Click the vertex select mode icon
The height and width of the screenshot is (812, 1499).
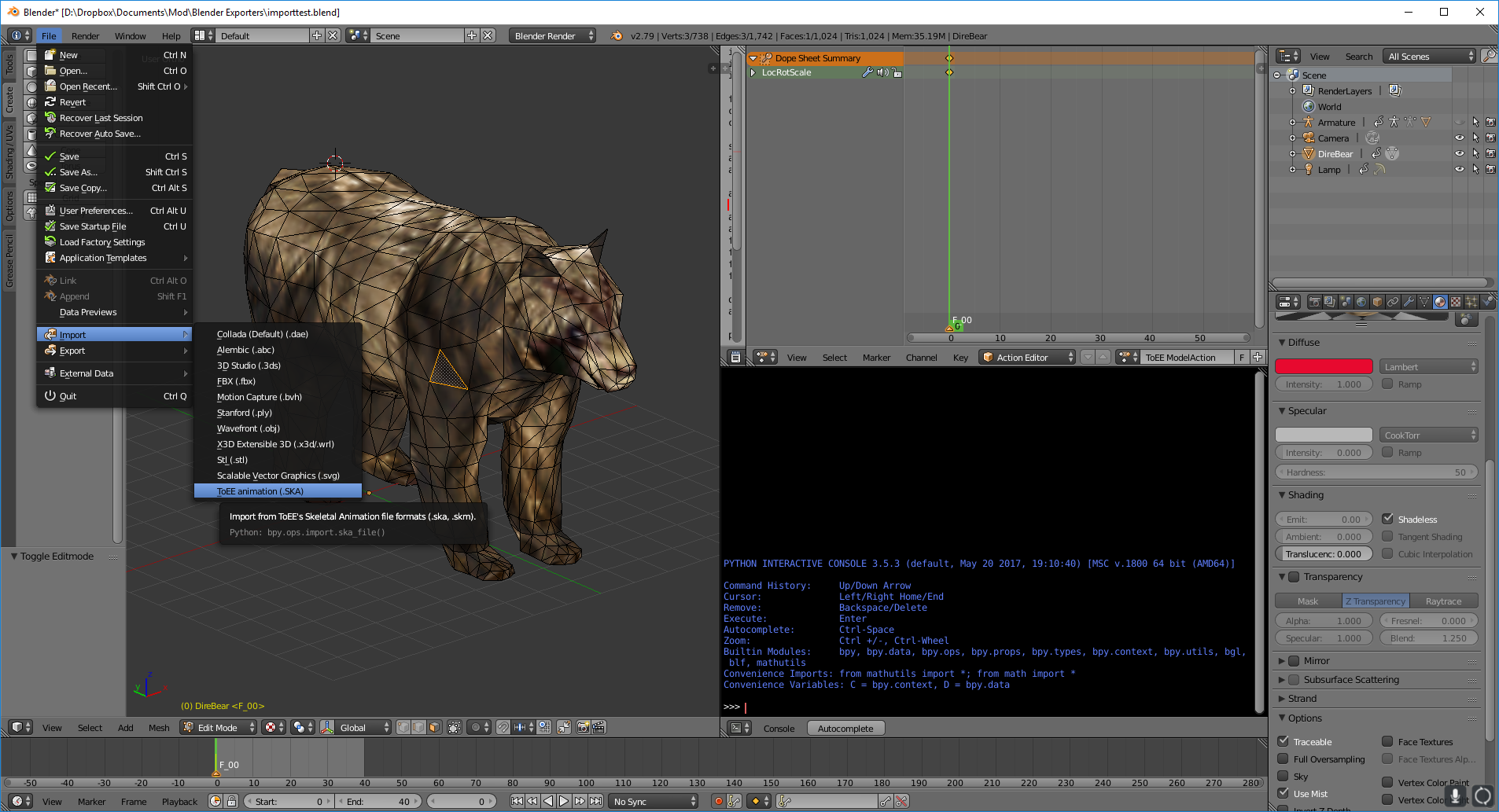(403, 727)
